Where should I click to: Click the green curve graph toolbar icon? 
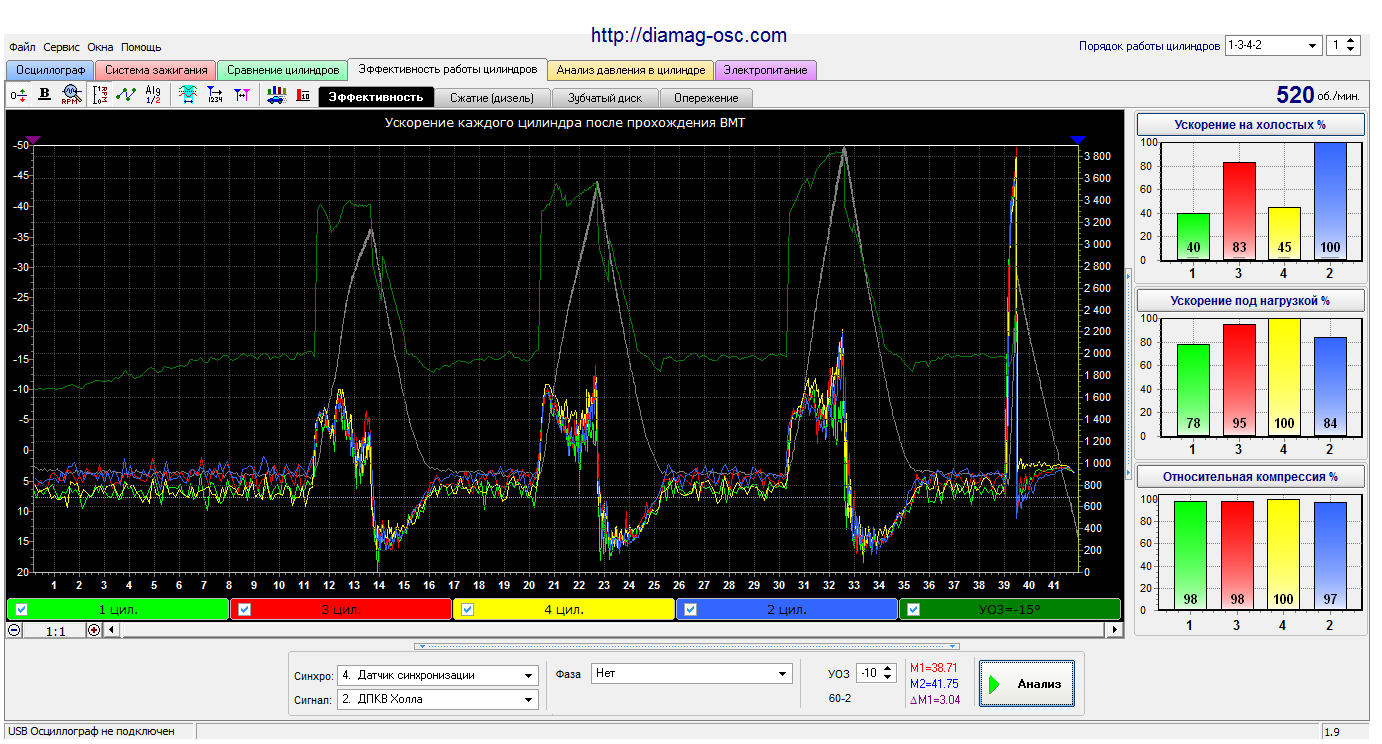point(126,95)
